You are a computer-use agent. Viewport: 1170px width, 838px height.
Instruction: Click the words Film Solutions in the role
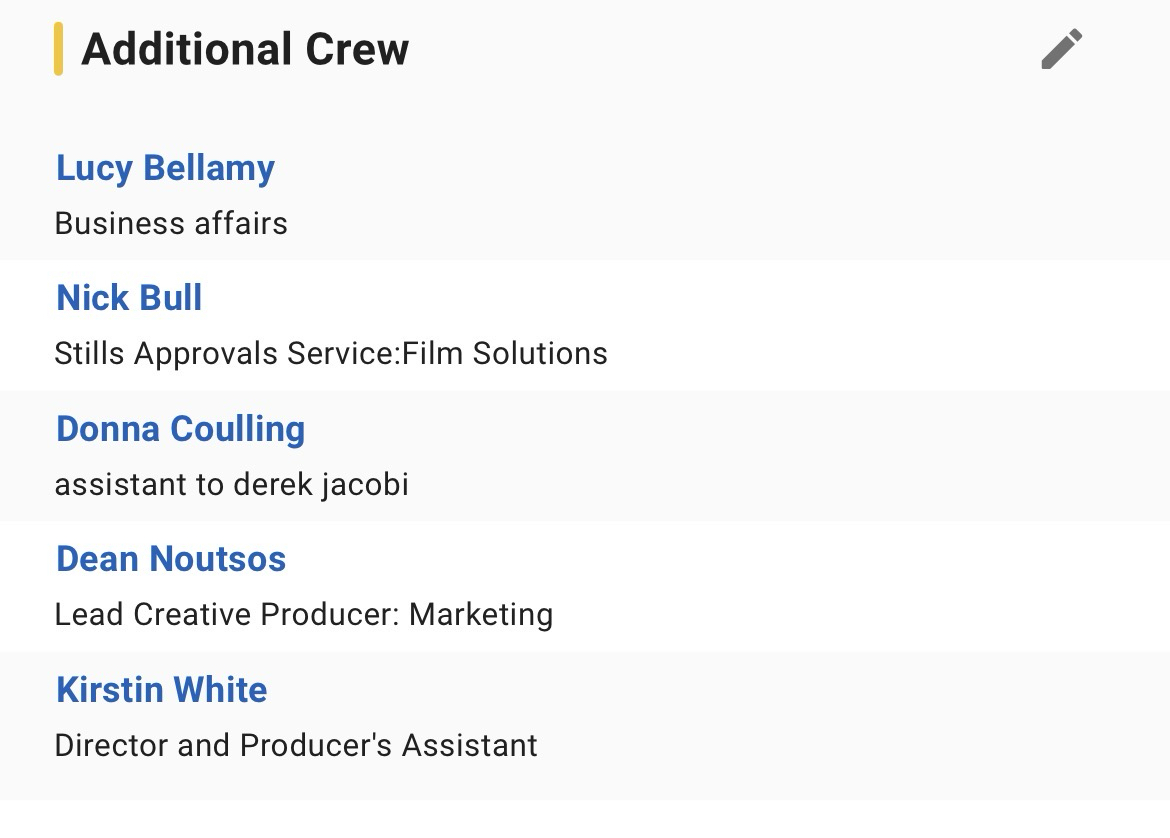[x=505, y=354]
